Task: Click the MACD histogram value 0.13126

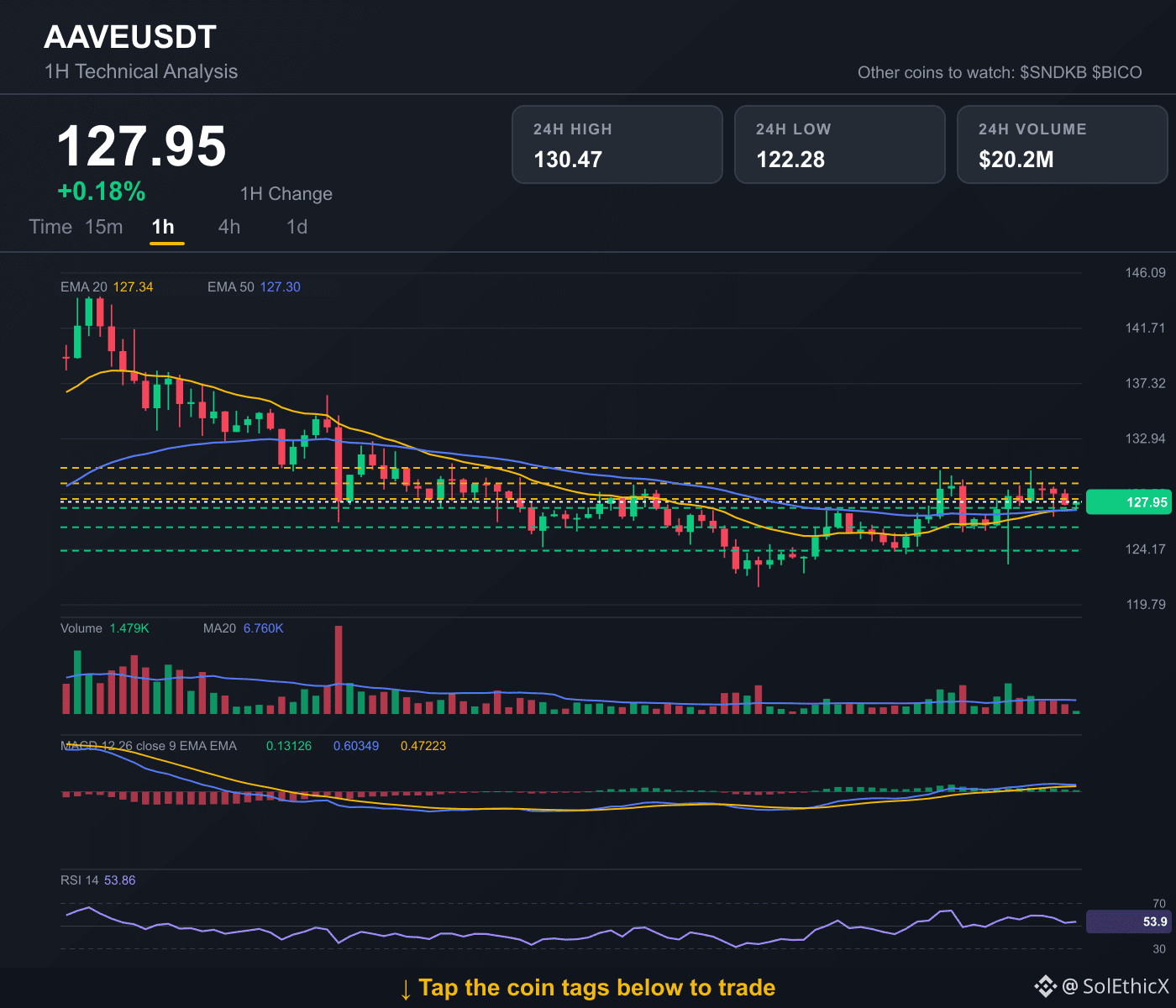Action: 289,746
